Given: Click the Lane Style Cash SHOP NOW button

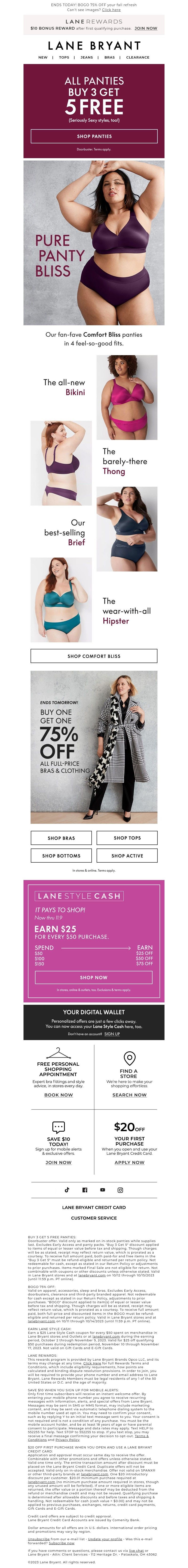Looking at the screenshot, I should click(94, 977).
